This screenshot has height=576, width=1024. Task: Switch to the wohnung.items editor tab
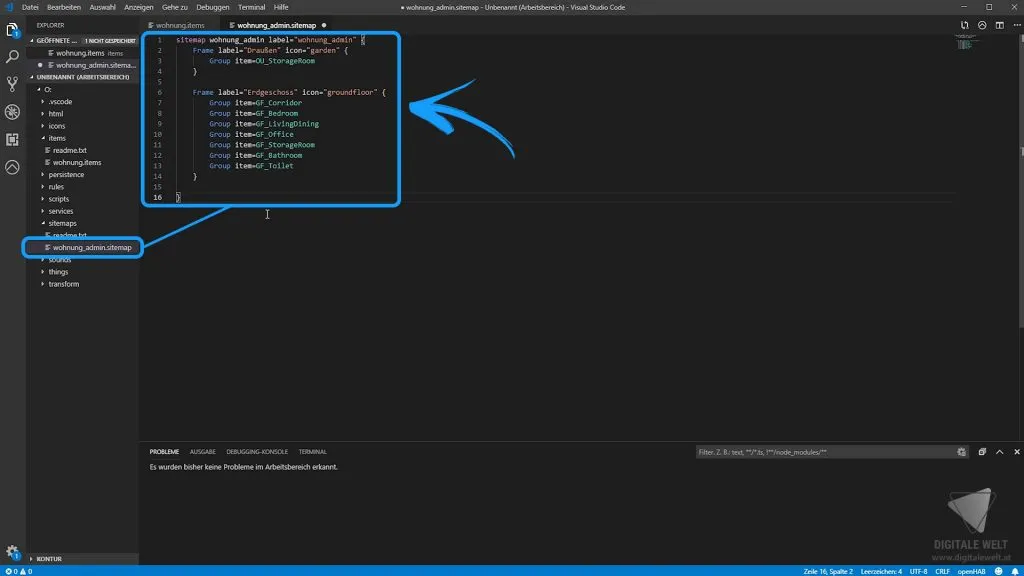180,25
